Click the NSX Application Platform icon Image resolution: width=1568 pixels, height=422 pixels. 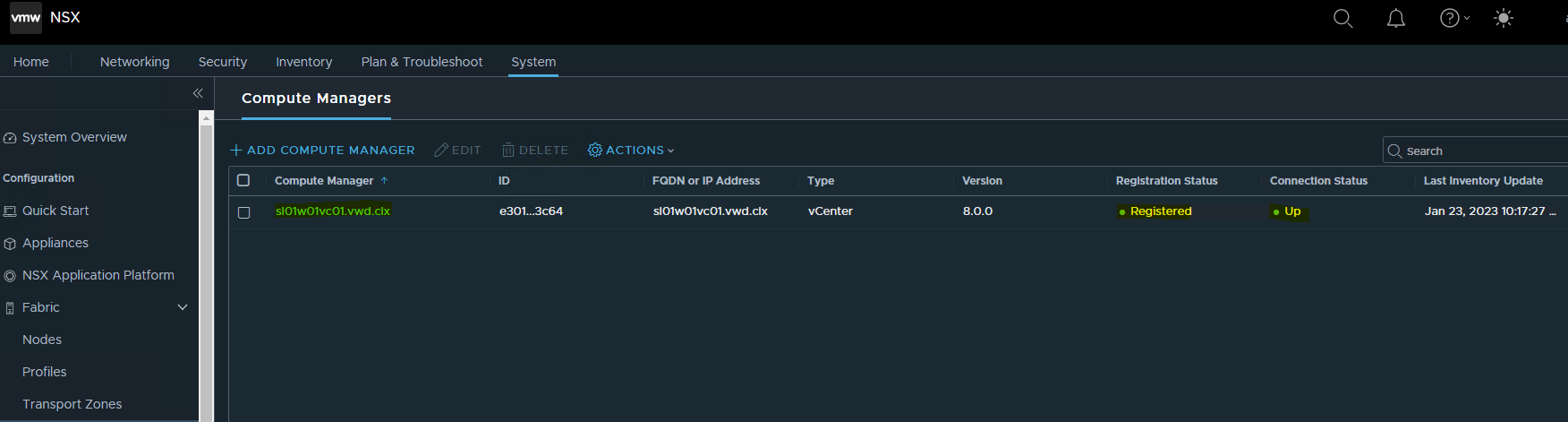pos(10,276)
